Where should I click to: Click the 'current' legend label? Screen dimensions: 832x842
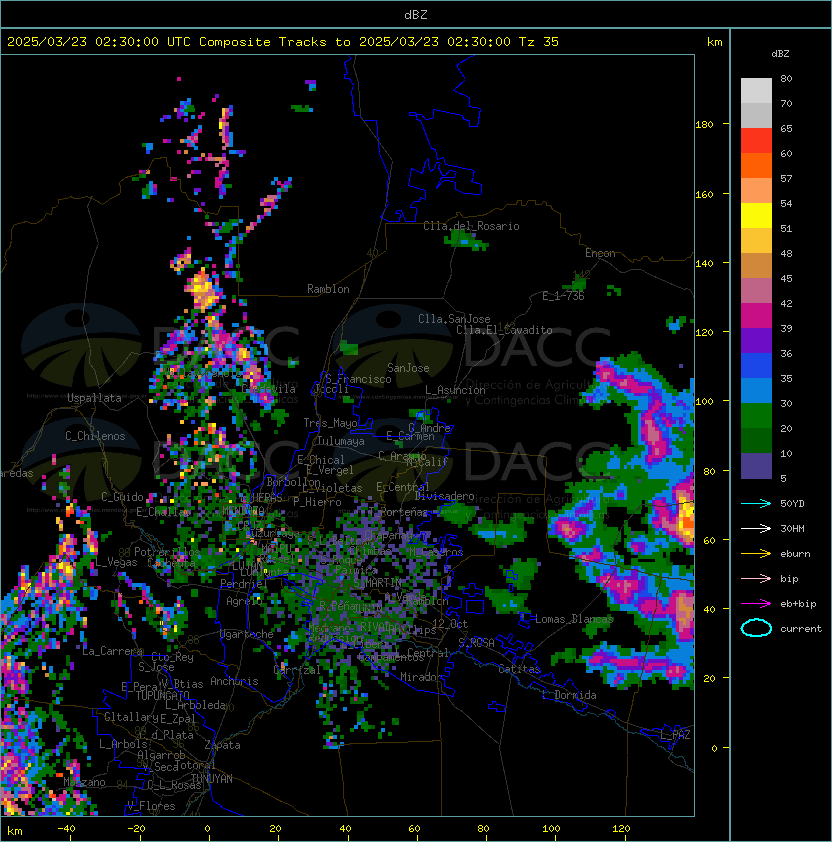(801, 629)
